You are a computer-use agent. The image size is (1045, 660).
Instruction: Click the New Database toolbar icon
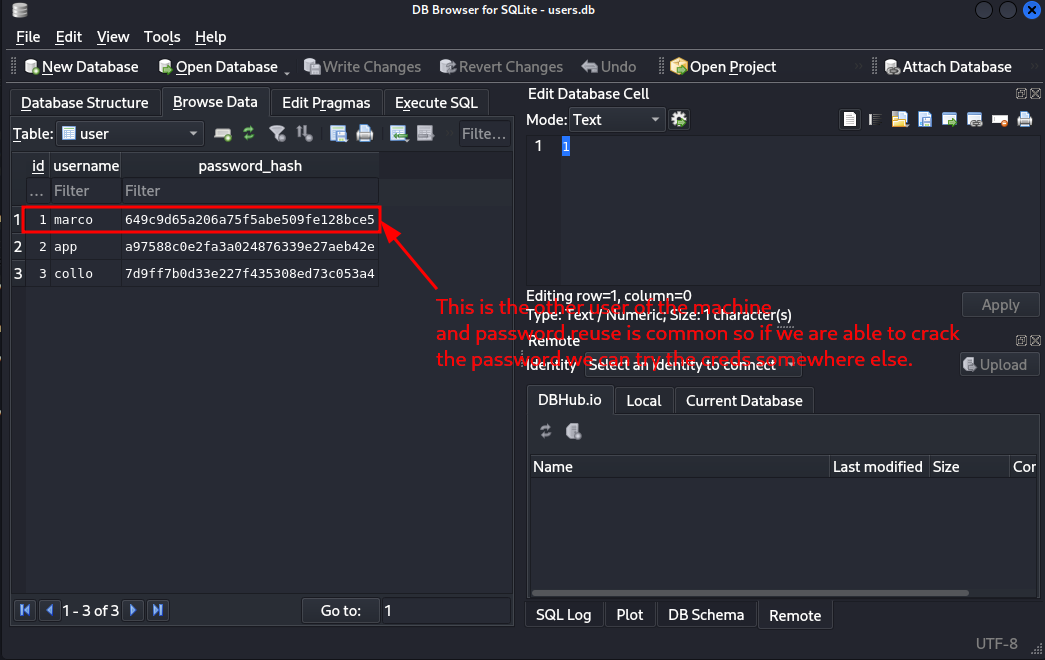(x=80, y=67)
